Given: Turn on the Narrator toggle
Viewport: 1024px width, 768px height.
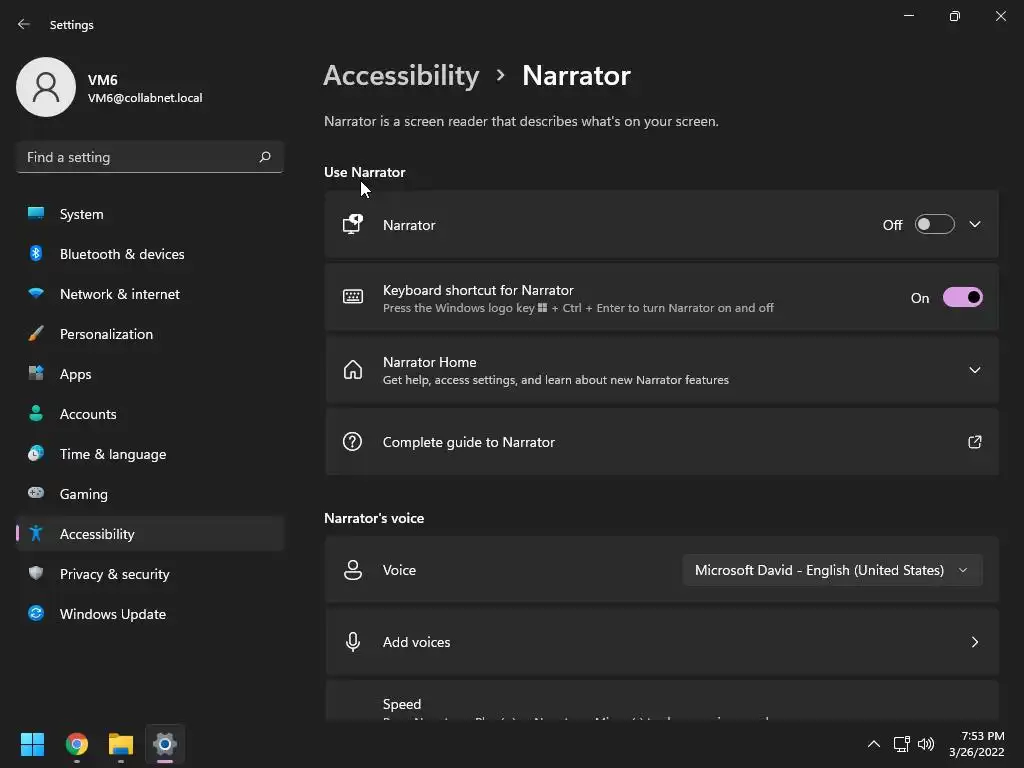Looking at the screenshot, I should (934, 225).
